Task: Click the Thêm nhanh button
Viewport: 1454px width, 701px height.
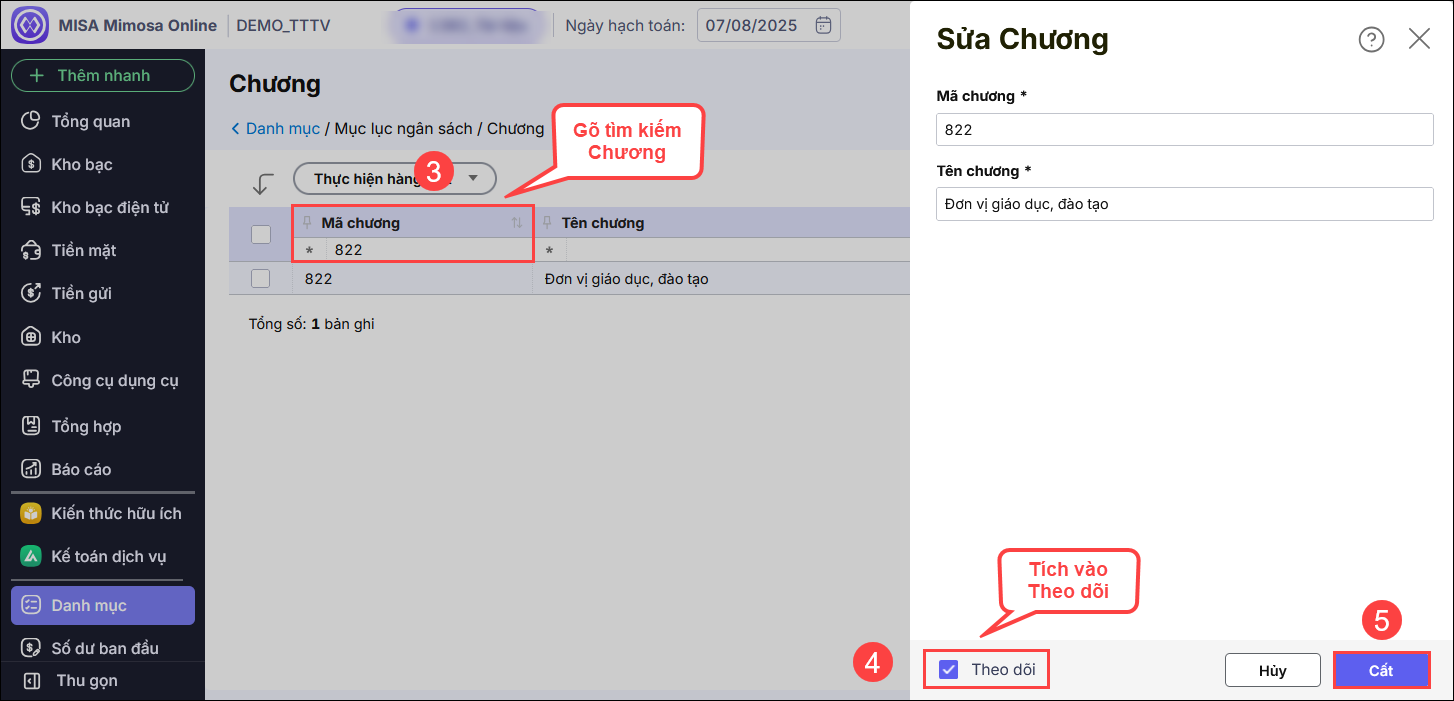Action: click(x=102, y=75)
